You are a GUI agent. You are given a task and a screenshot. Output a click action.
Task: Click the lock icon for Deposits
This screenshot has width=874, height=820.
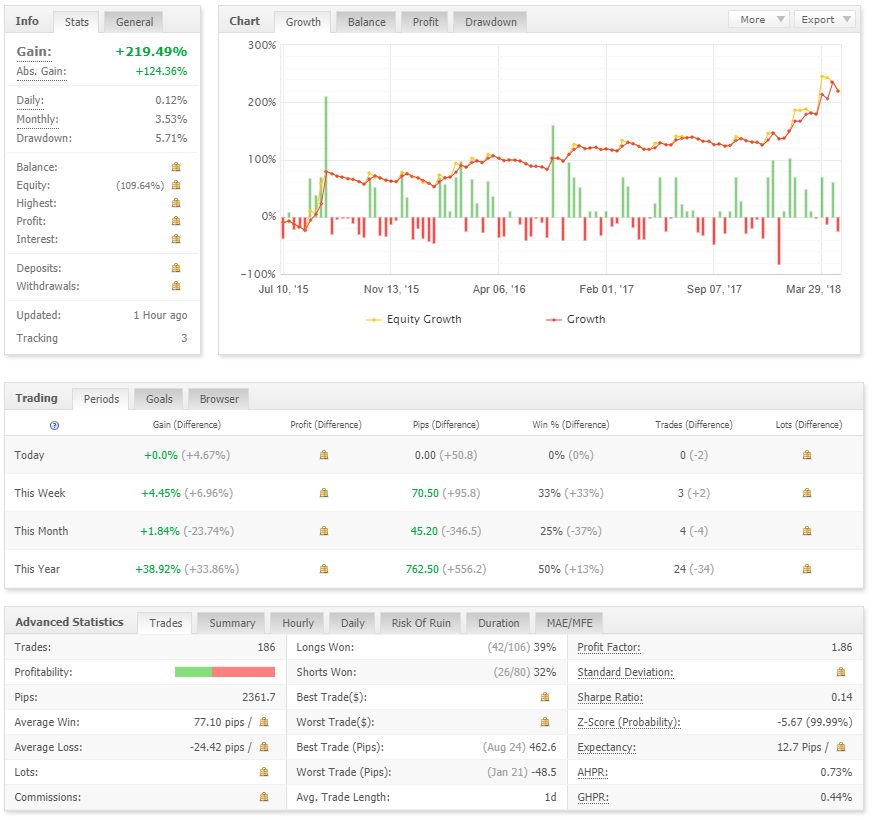click(176, 268)
